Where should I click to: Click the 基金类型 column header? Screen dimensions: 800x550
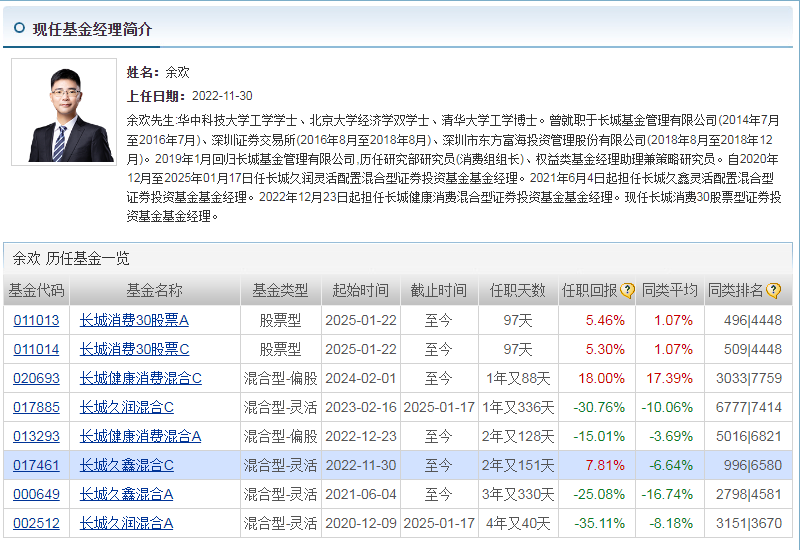tap(281, 290)
